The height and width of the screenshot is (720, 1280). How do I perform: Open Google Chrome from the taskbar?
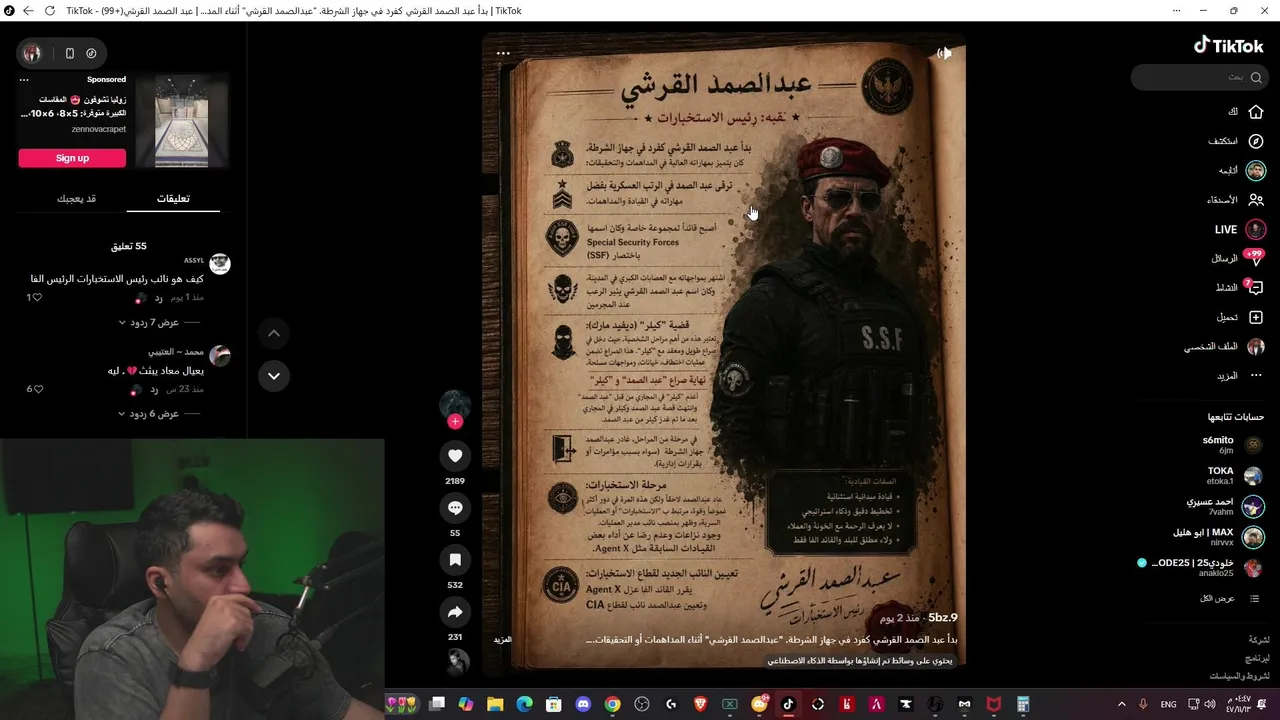point(613,704)
